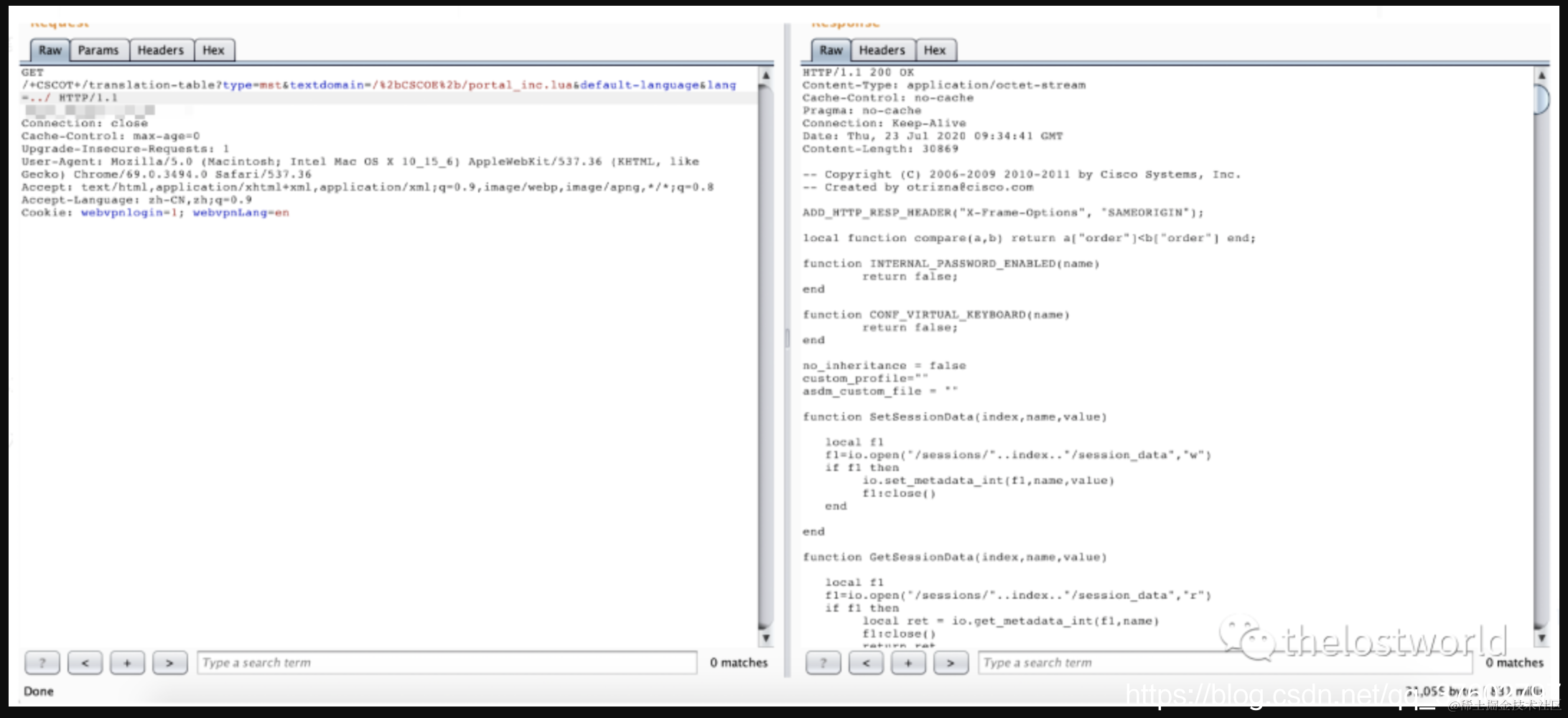Screen dimensions: 1568x718
Task: Go to next match in Response search
Action: (x=951, y=663)
